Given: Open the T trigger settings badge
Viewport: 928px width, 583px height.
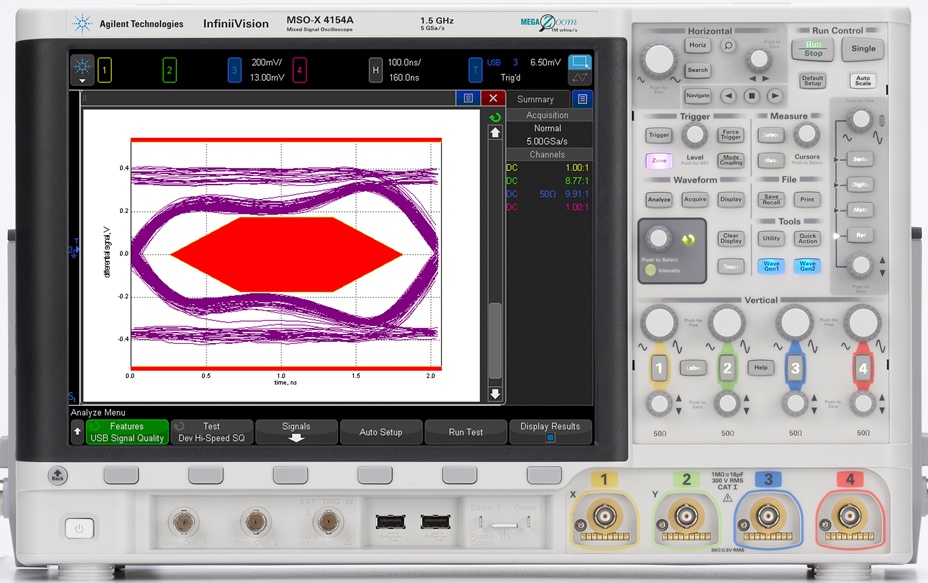Looking at the screenshot, I should click(x=475, y=70).
